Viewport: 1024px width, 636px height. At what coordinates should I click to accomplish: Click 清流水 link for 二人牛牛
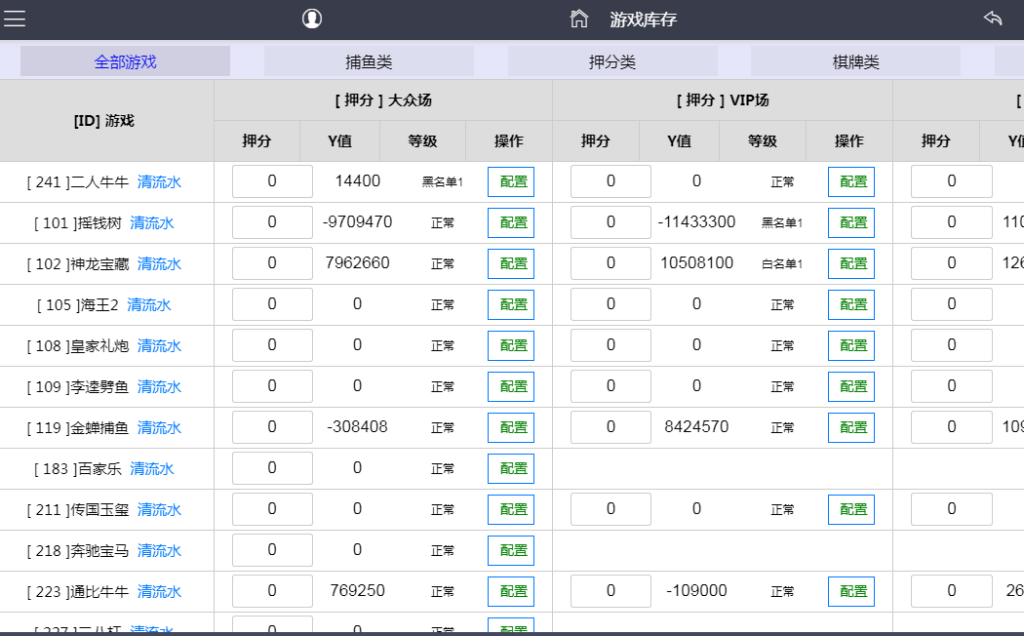(x=159, y=182)
